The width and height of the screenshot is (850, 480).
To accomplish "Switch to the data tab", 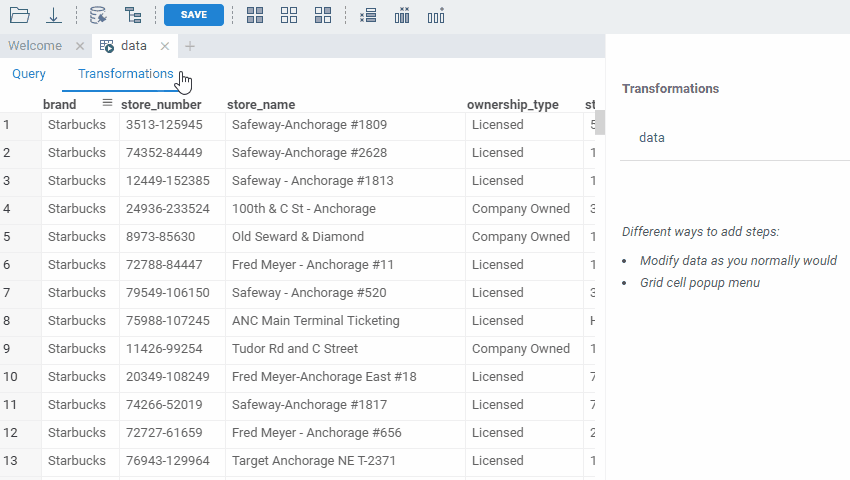I will pos(133,46).
